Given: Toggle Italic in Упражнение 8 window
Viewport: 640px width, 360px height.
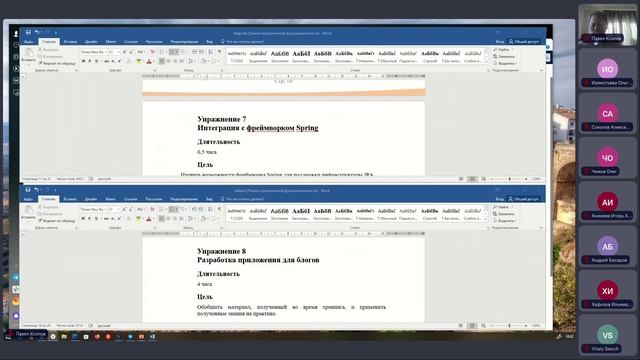Looking at the screenshot, I should click(x=90, y=219).
